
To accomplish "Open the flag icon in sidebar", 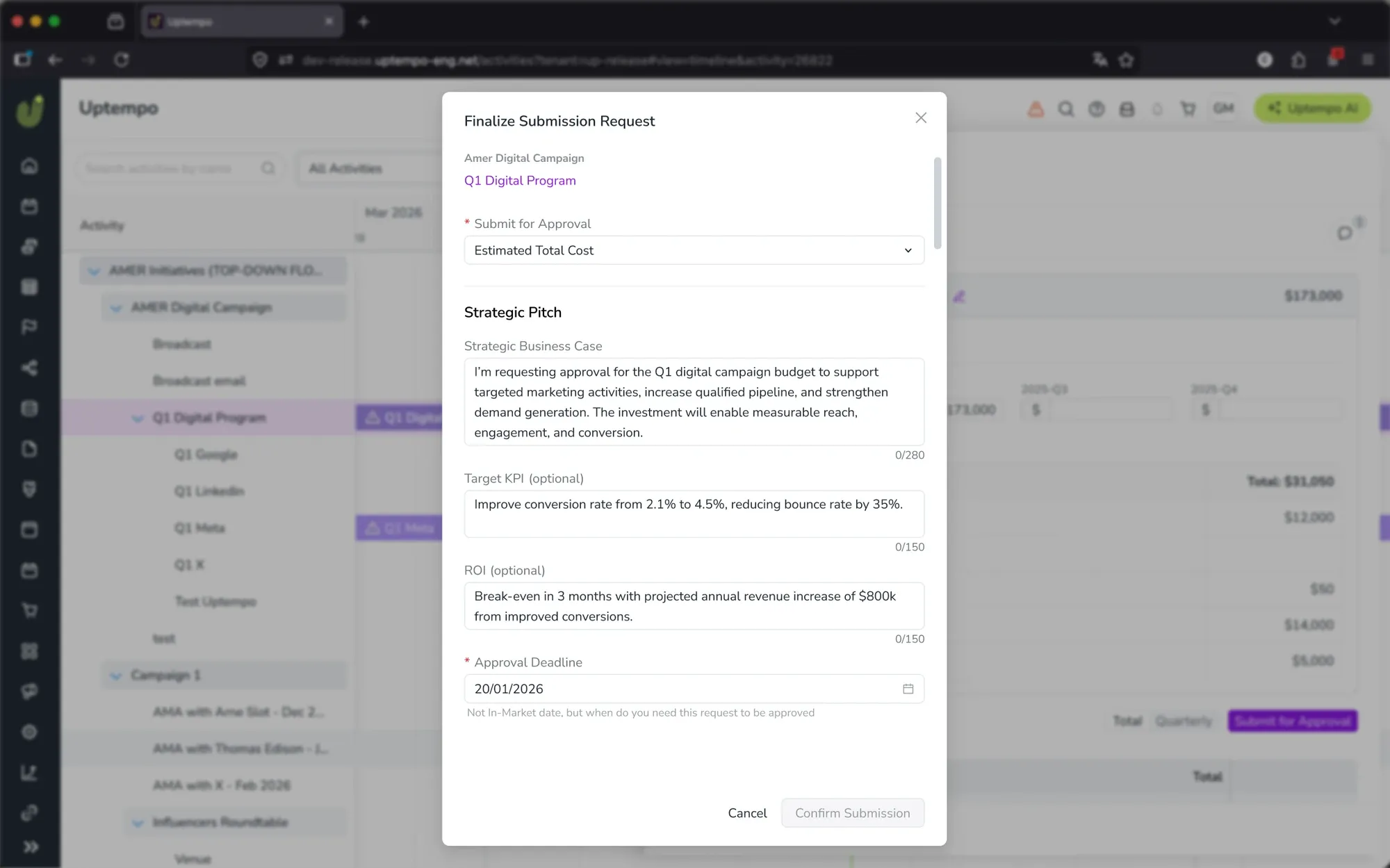I will pos(29,327).
